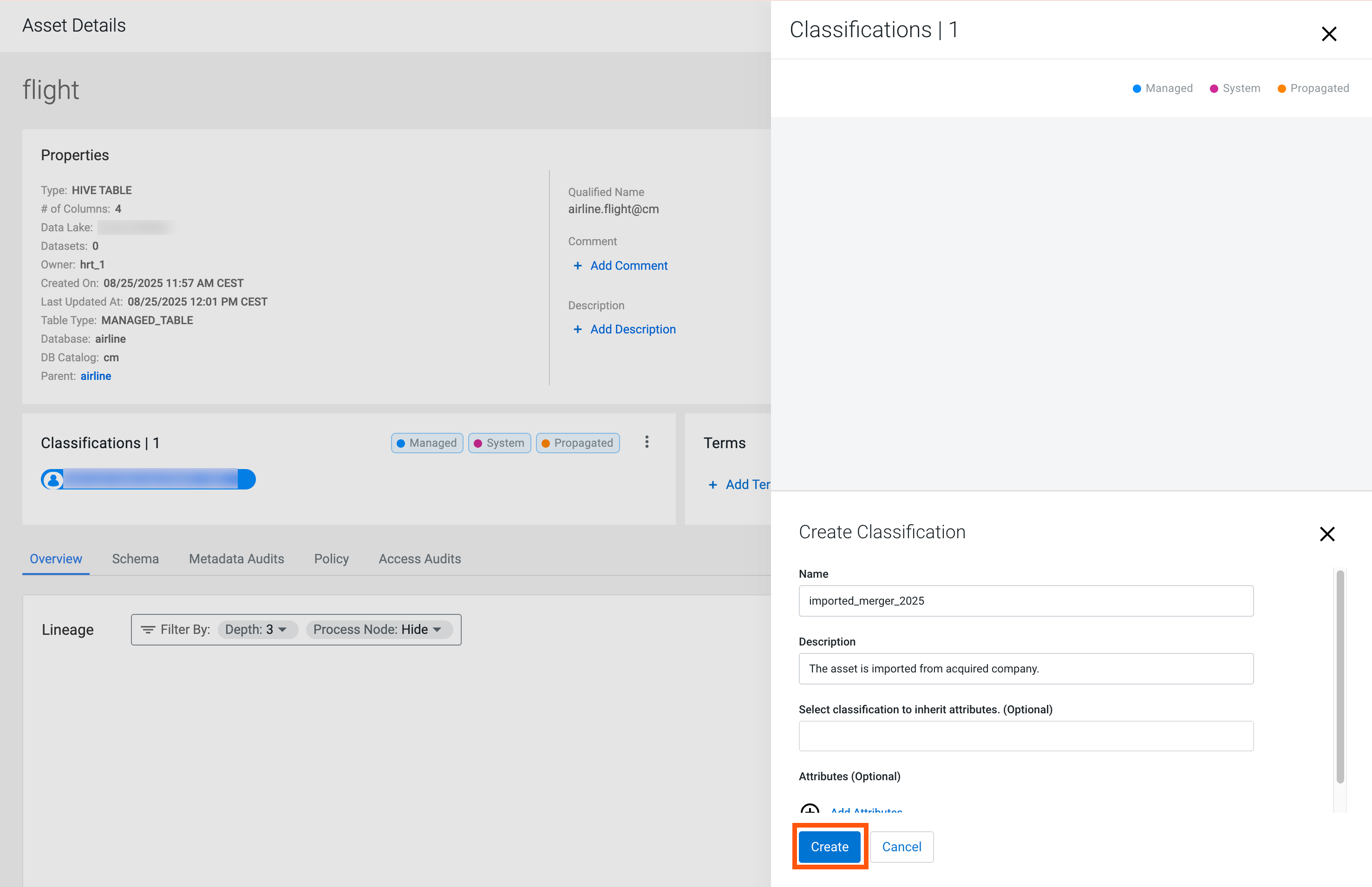Toggle the Managed classification filter
The height and width of the screenshot is (887, 1372).
[x=427, y=443]
